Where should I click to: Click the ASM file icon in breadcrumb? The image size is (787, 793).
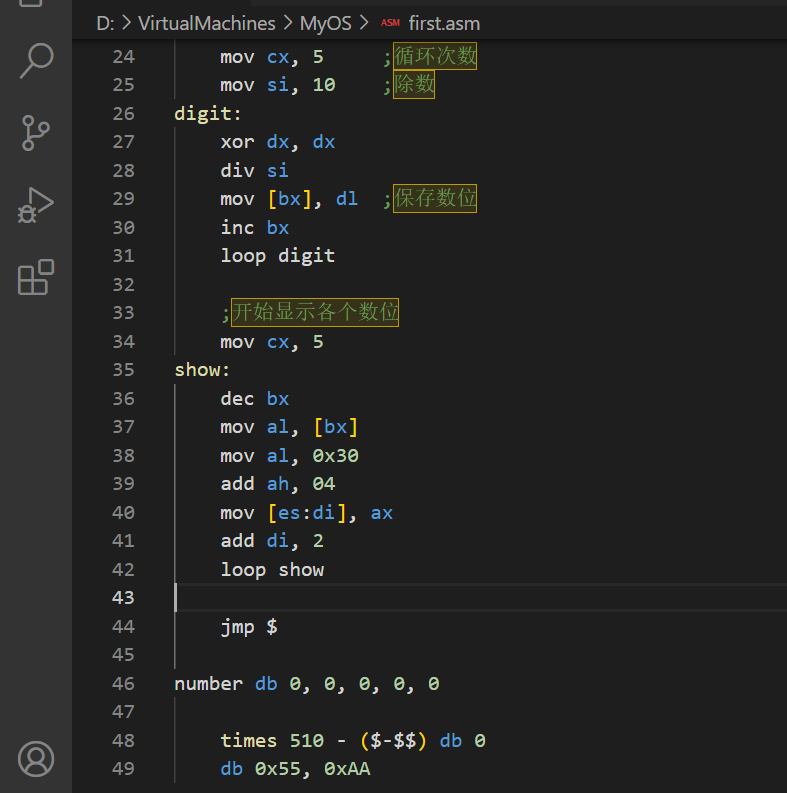tap(390, 23)
